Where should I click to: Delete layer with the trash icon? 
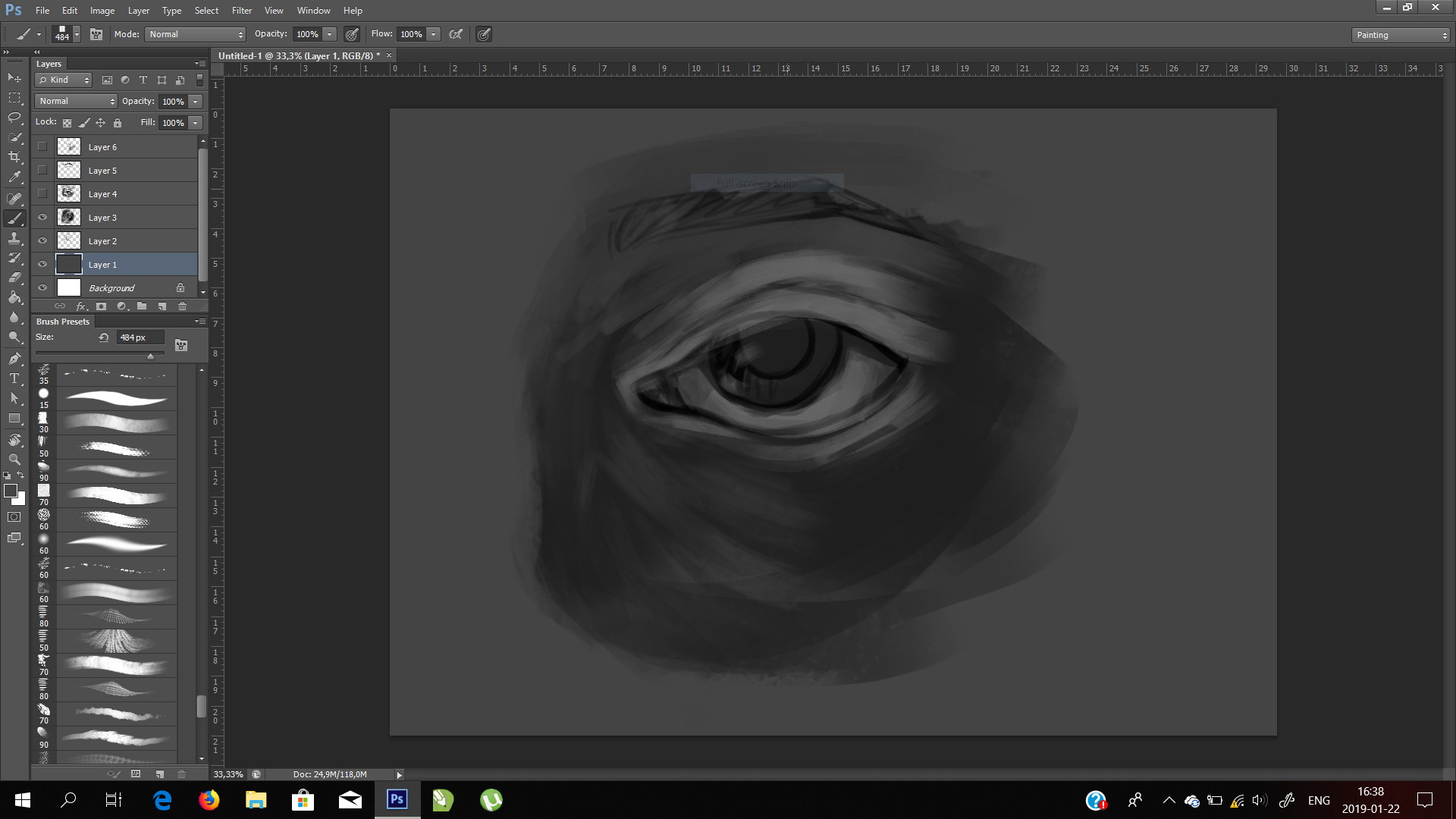click(182, 306)
